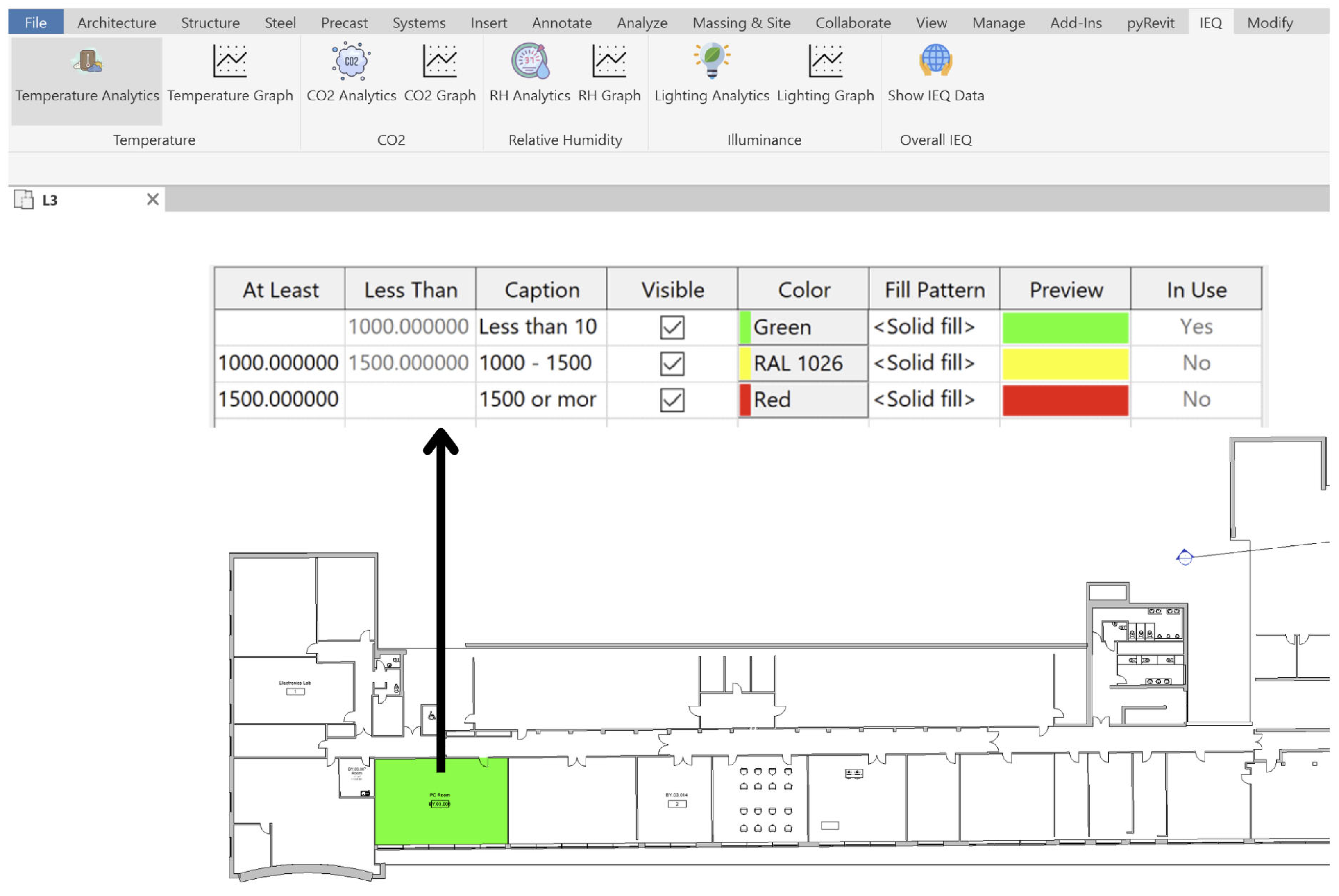The width and height of the screenshot is (1339, 896).
Task: Open the Precast ribbon tab
Action: [x=344, y=22]
